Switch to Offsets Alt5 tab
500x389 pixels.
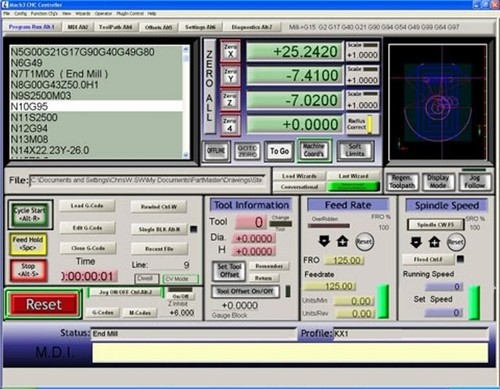(158, 27)
